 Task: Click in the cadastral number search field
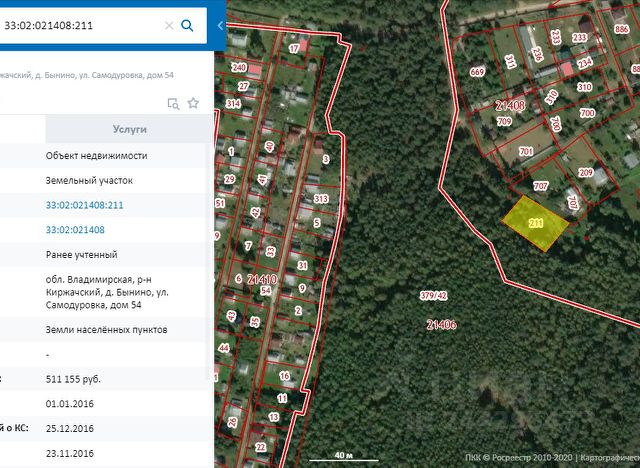80,26
